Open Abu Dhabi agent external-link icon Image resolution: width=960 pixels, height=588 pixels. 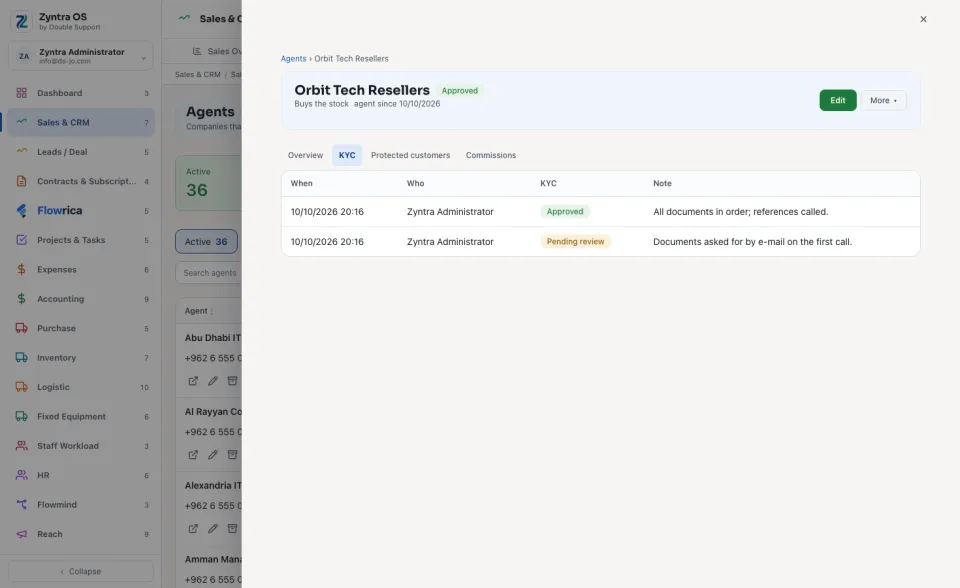click(193, 381)
